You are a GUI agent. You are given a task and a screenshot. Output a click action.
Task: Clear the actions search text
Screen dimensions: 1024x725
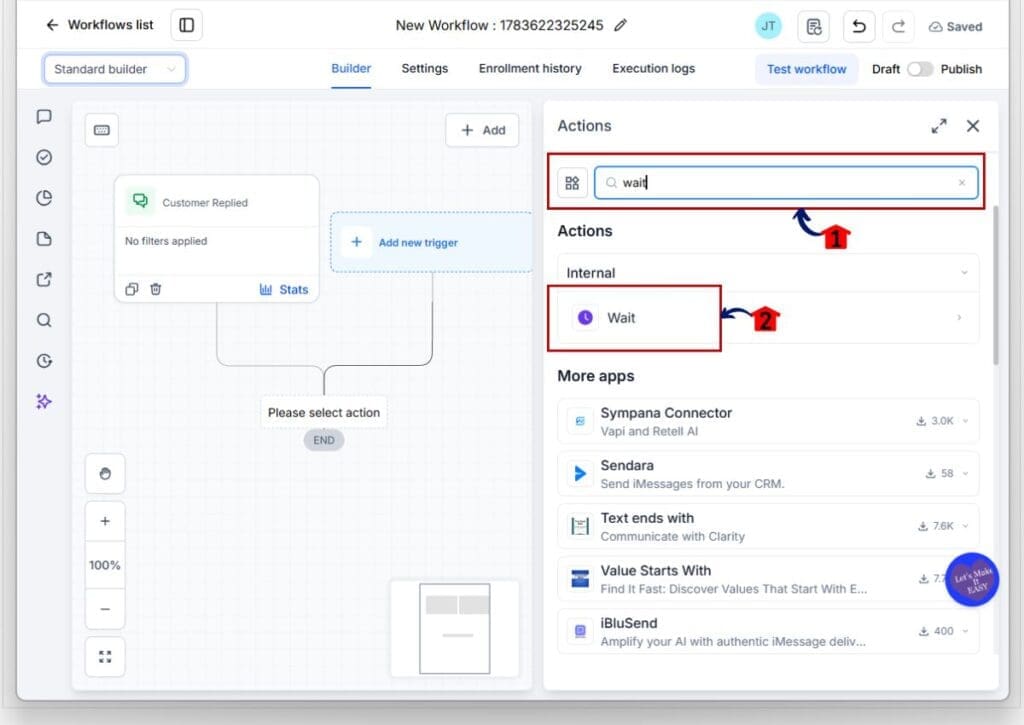961,183
